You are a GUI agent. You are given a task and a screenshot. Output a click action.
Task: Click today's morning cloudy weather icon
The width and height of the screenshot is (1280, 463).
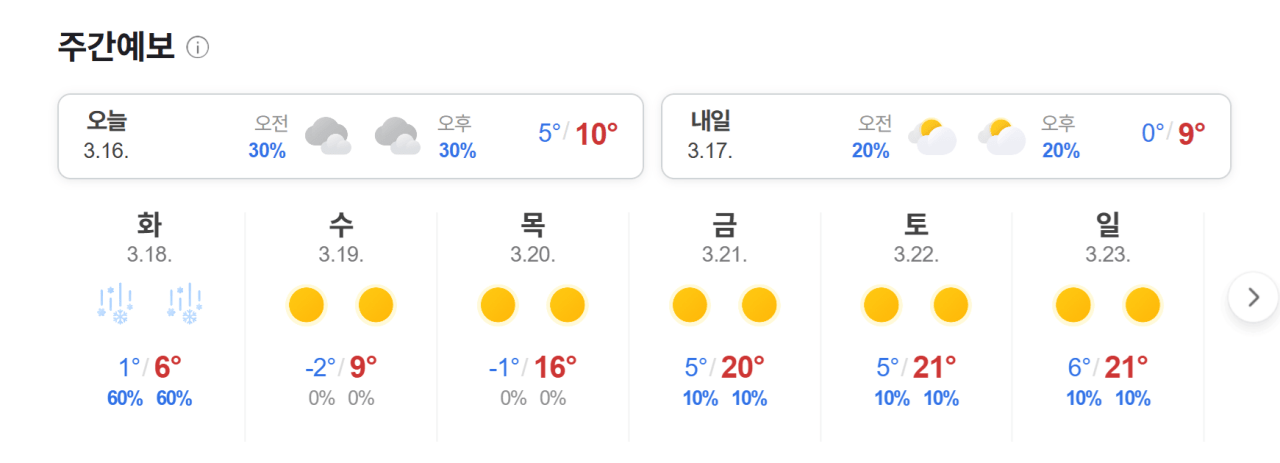coord(327,135)
